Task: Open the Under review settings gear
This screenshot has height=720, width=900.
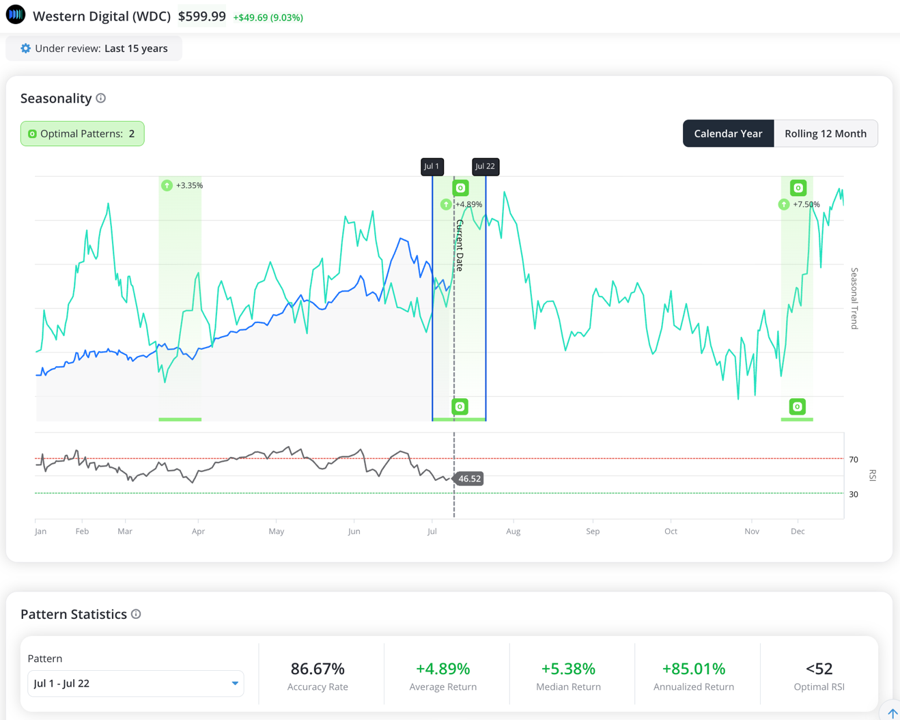Action: (25, 48)
